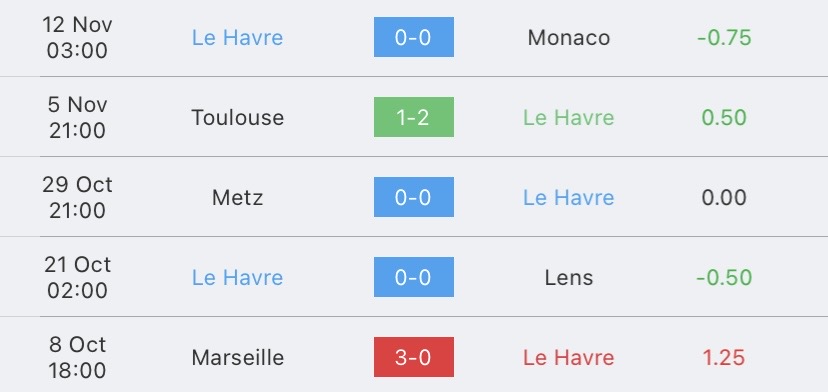This screenshot has width=828, height=392.
Task: Click the red Le Havre in the Marseille row
Action: (x=569, y=358)
